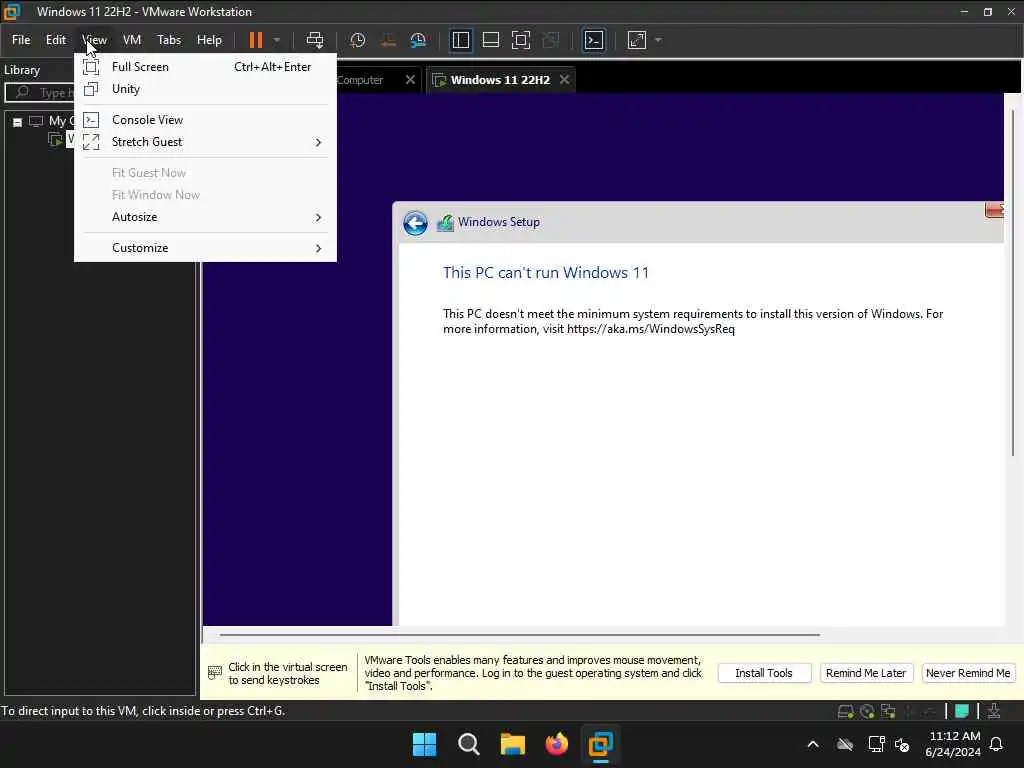Click the VMware Workstation taskbar icon
This screenshot has width=1024, height=768.
coord(600,744)
